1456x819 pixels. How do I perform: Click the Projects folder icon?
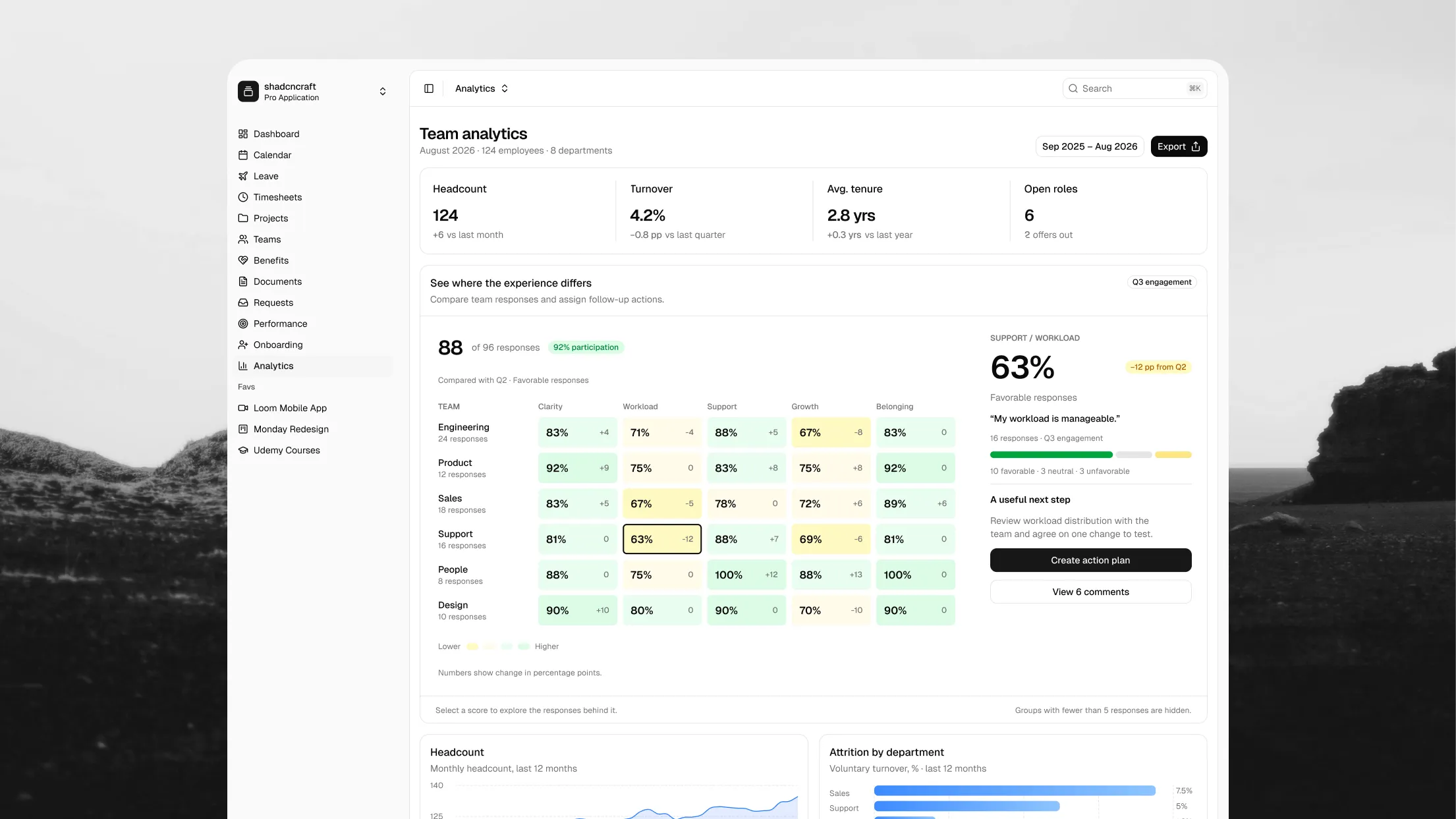243,218
